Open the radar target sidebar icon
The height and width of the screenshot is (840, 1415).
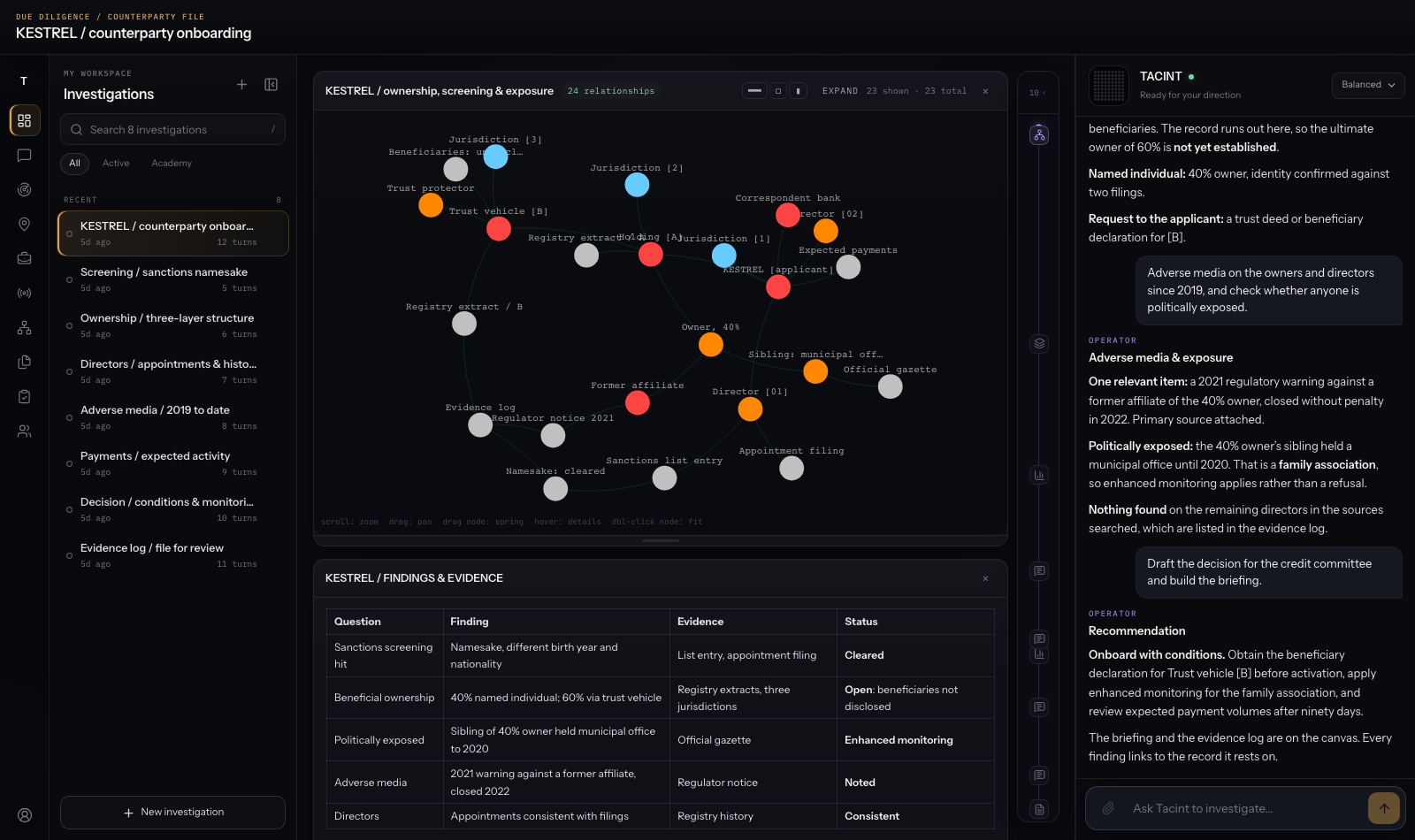click(x=25, y=189)
